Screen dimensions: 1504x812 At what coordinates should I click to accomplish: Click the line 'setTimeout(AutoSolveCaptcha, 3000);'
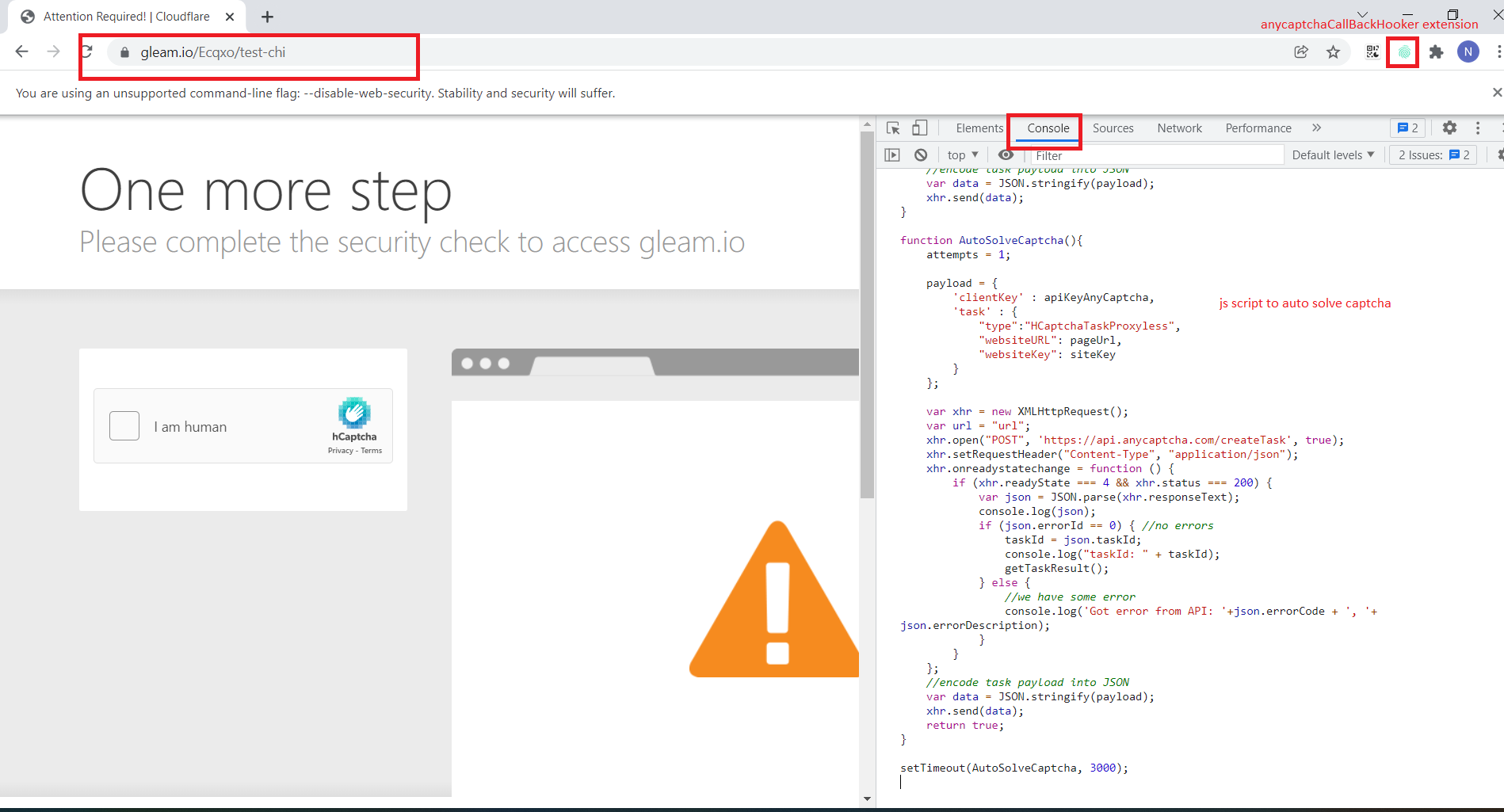pos(1013,768)
